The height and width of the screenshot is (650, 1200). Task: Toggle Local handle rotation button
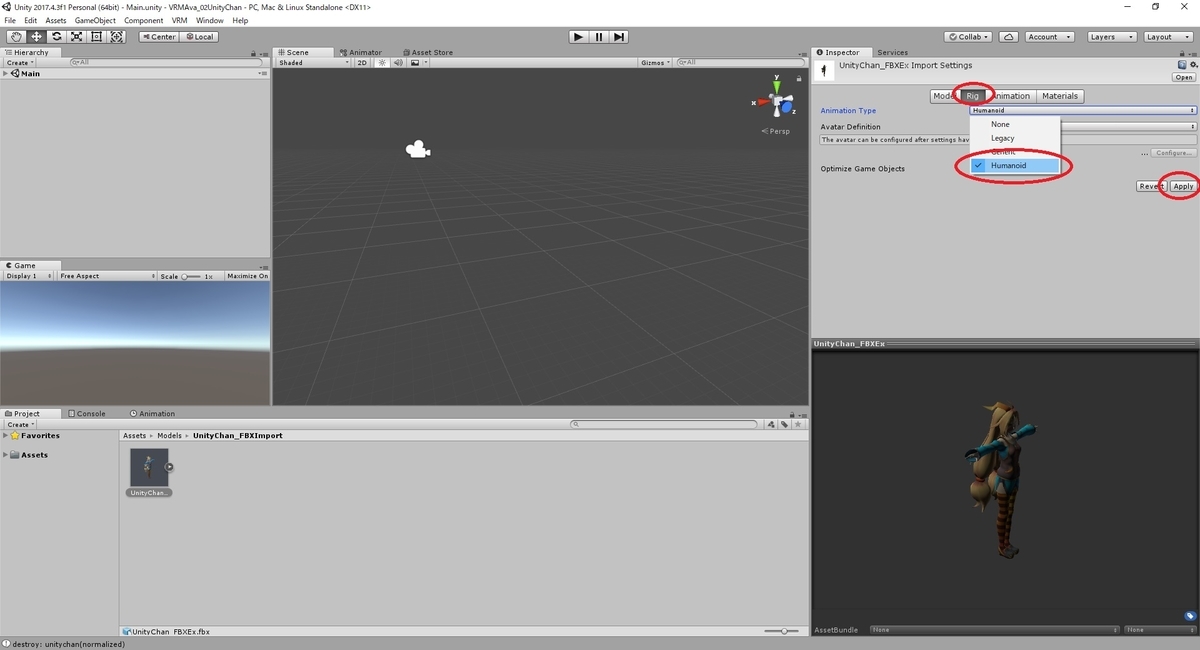pos(198,37)
